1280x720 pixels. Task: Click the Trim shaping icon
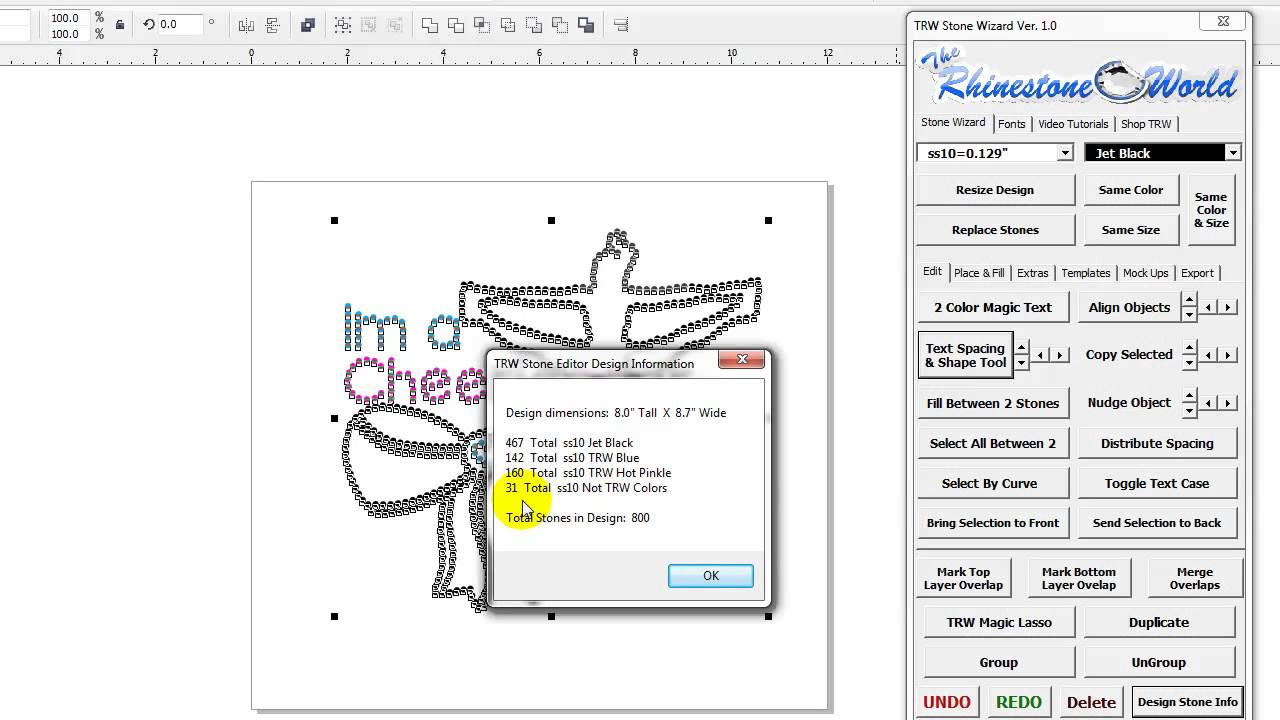click(x=456, y=25)
